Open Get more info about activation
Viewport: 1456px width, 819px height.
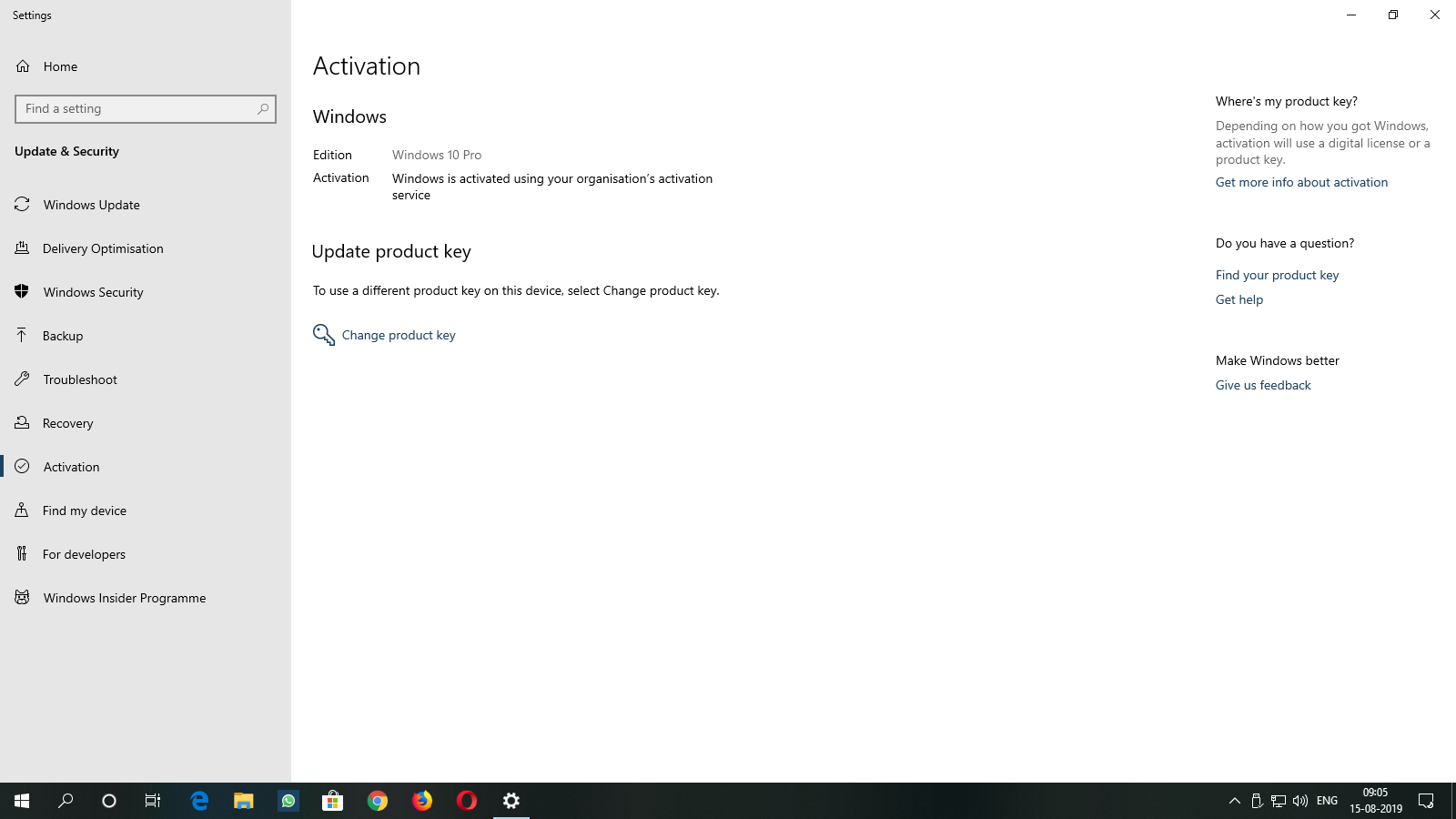coord(1301,182)
